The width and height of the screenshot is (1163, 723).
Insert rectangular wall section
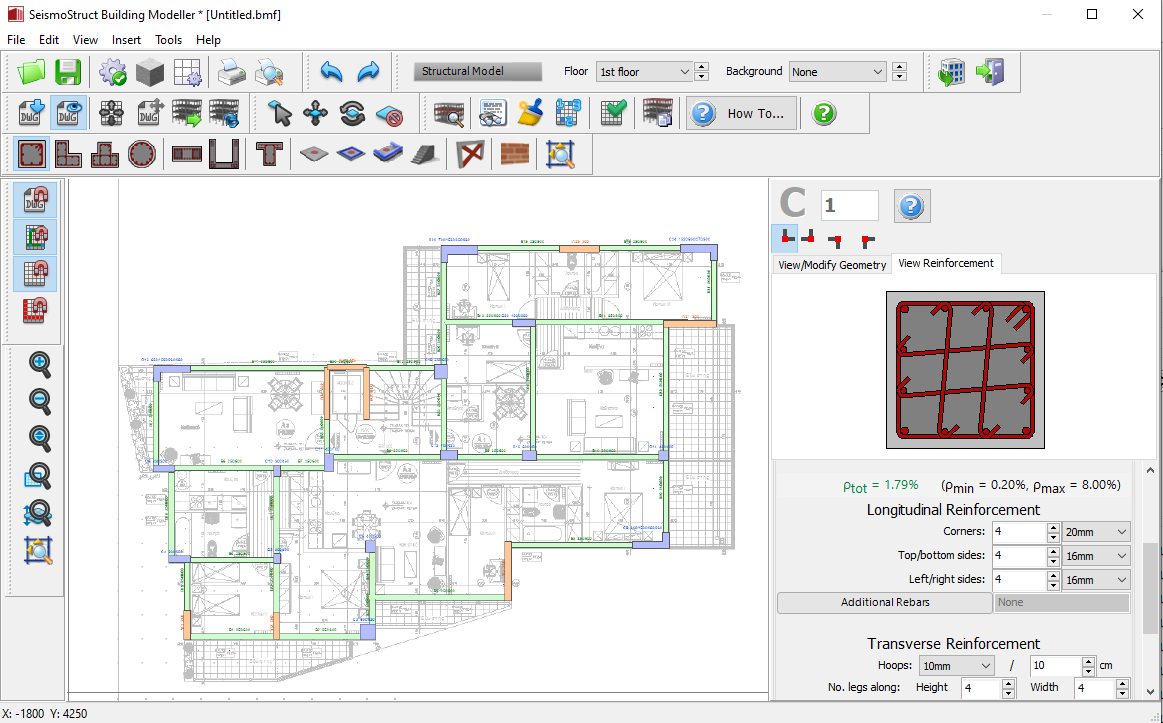tap(187, 154)
